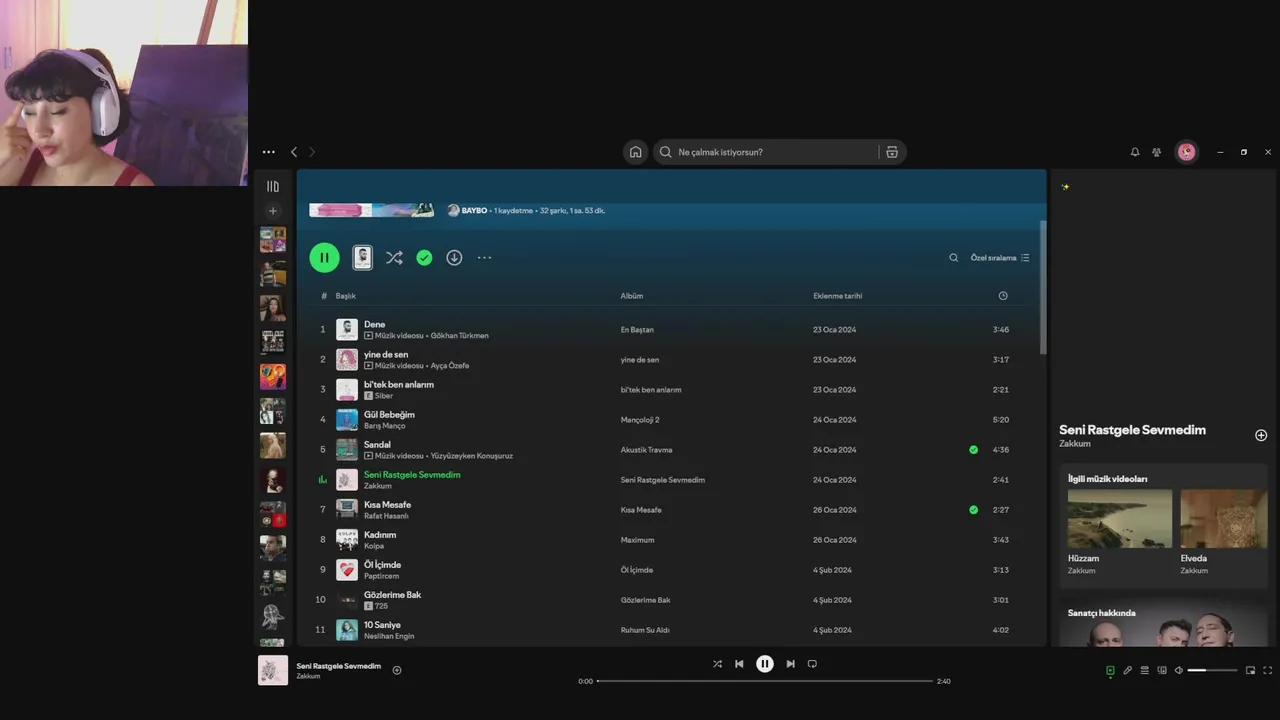Click the 'Sanatçı hakkında' artist card
Viewport: 1280px width, 720px height.
pyautogui.click(x=1164, y=622)
